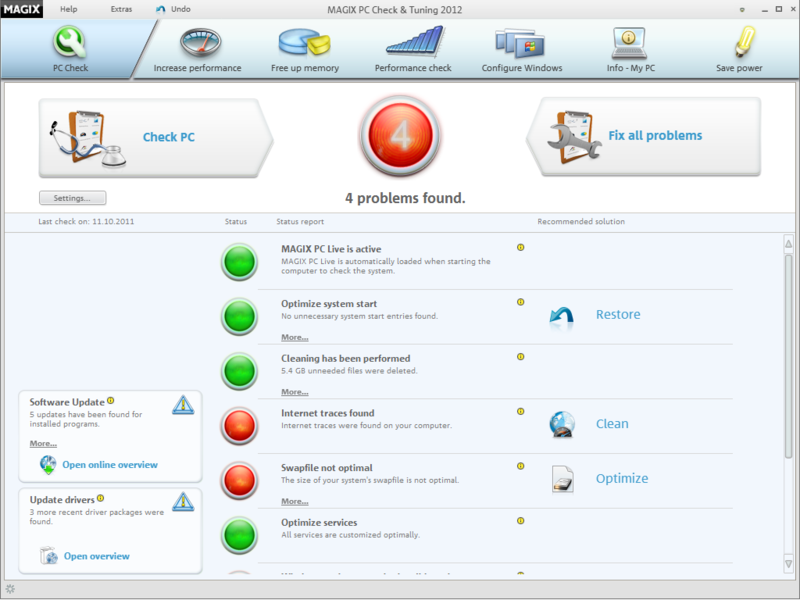800x600 pixels.
Task: Click the Check PC button
Action: click(156, 138)
